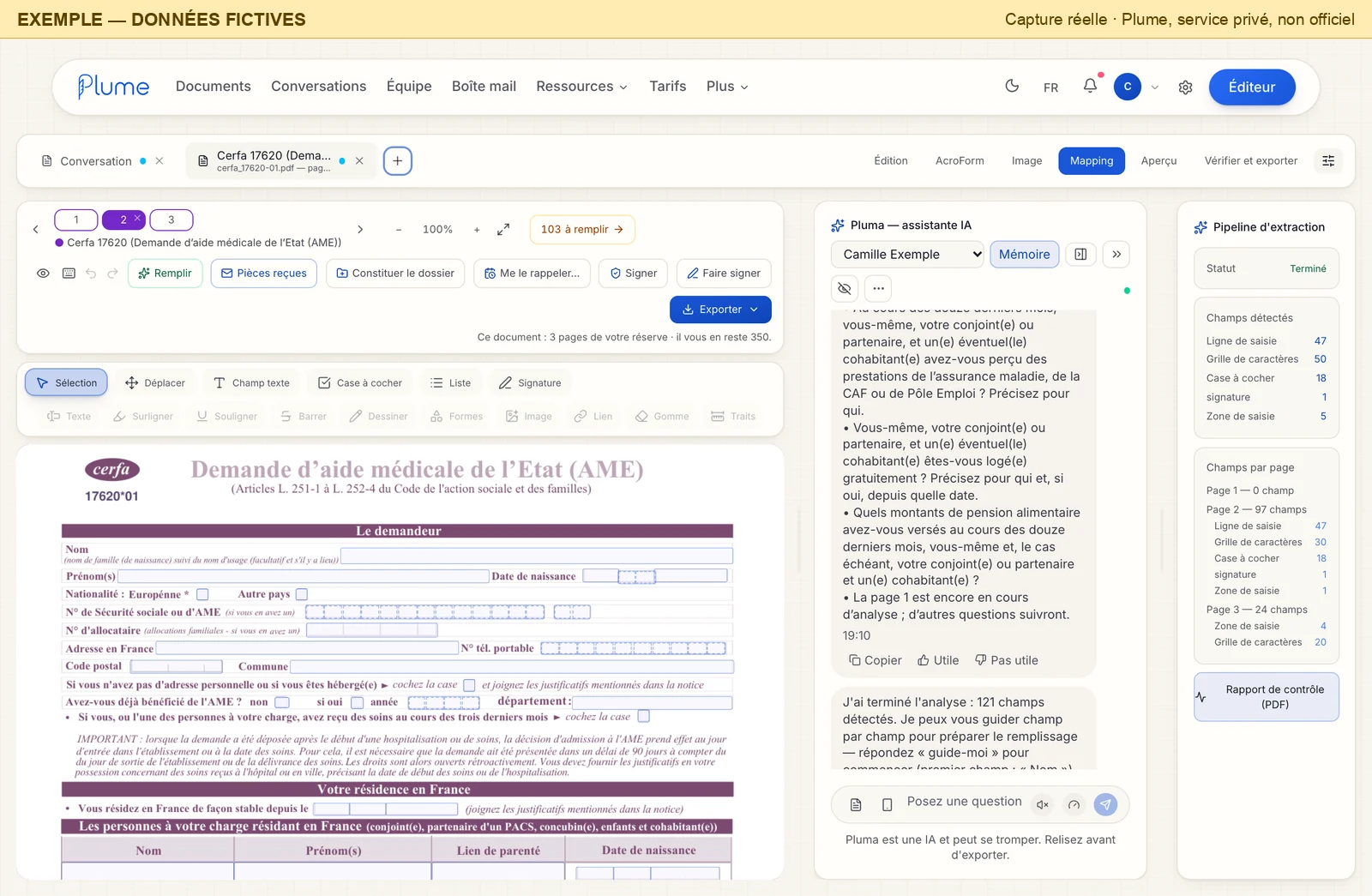This screenshot has height=896, width=1372.
Task: Open the Conversation tab
Action: 95,161
